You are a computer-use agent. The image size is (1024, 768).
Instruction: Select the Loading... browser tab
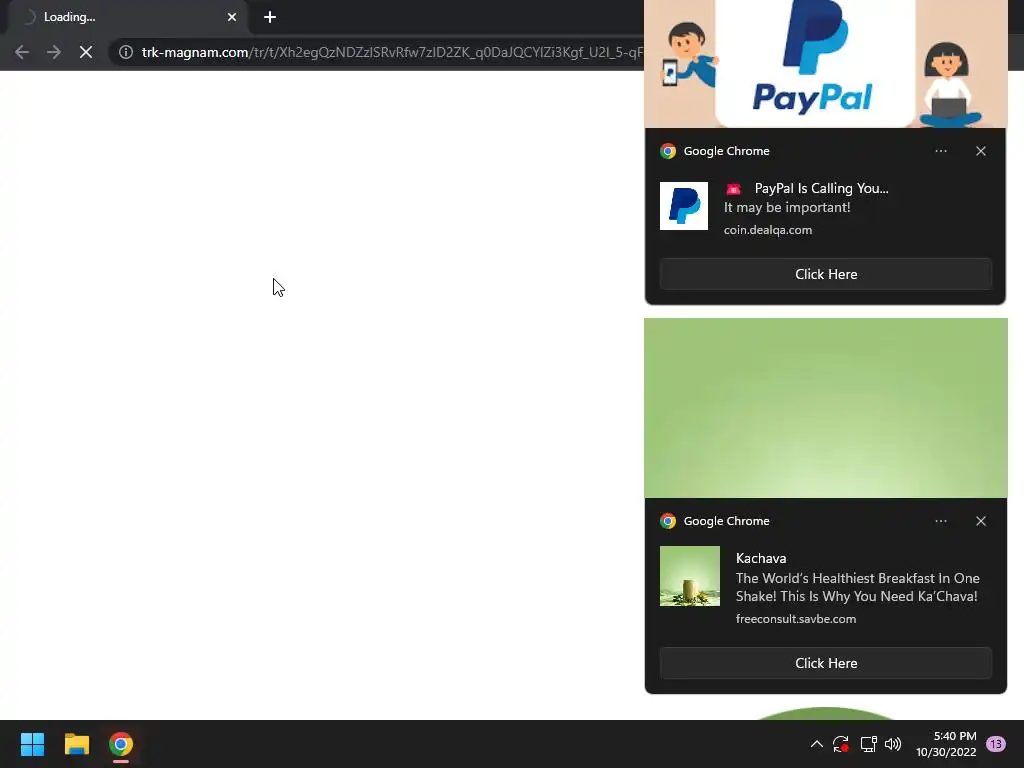(127, 17)
